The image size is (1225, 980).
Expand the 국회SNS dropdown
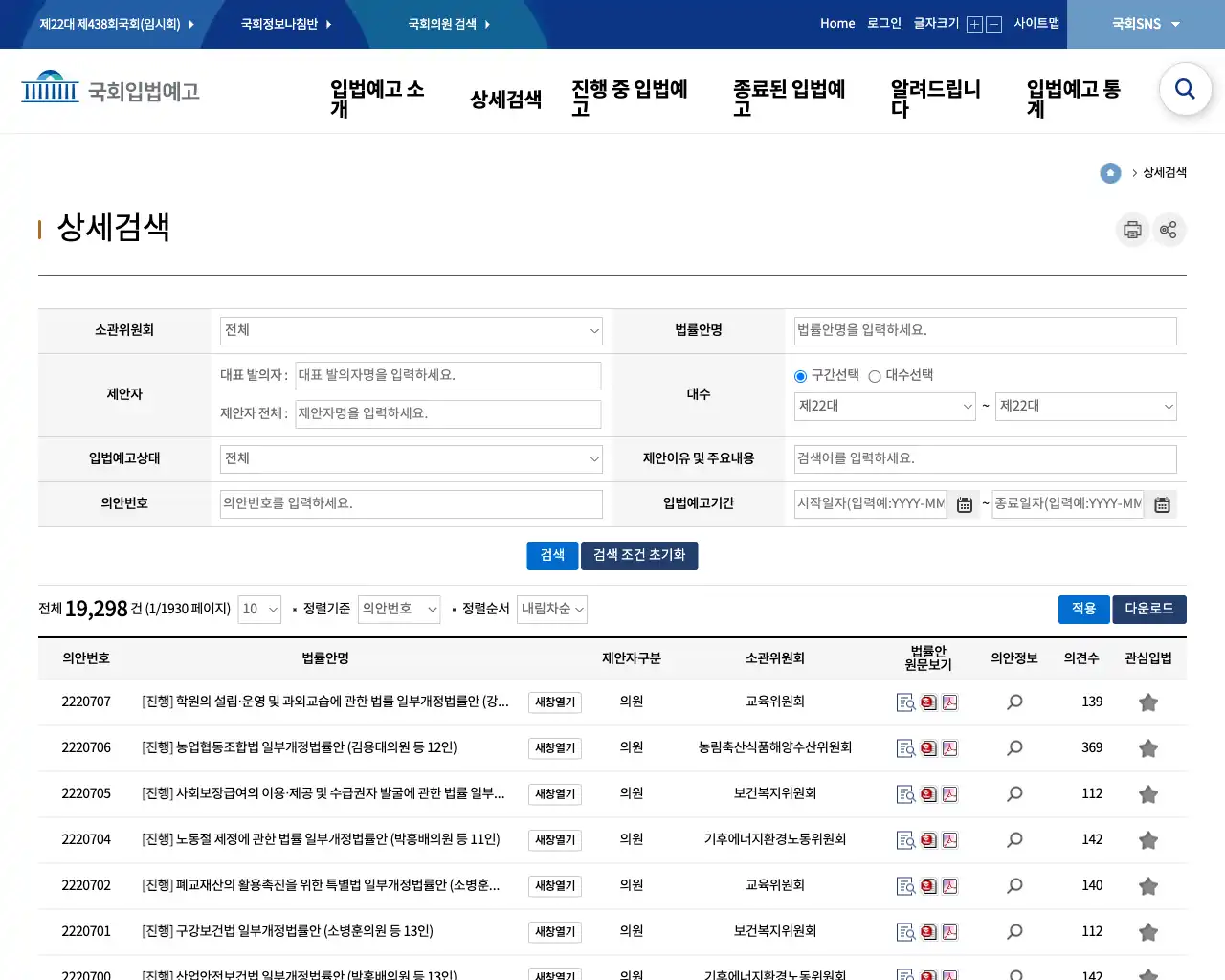point(1146,24)
